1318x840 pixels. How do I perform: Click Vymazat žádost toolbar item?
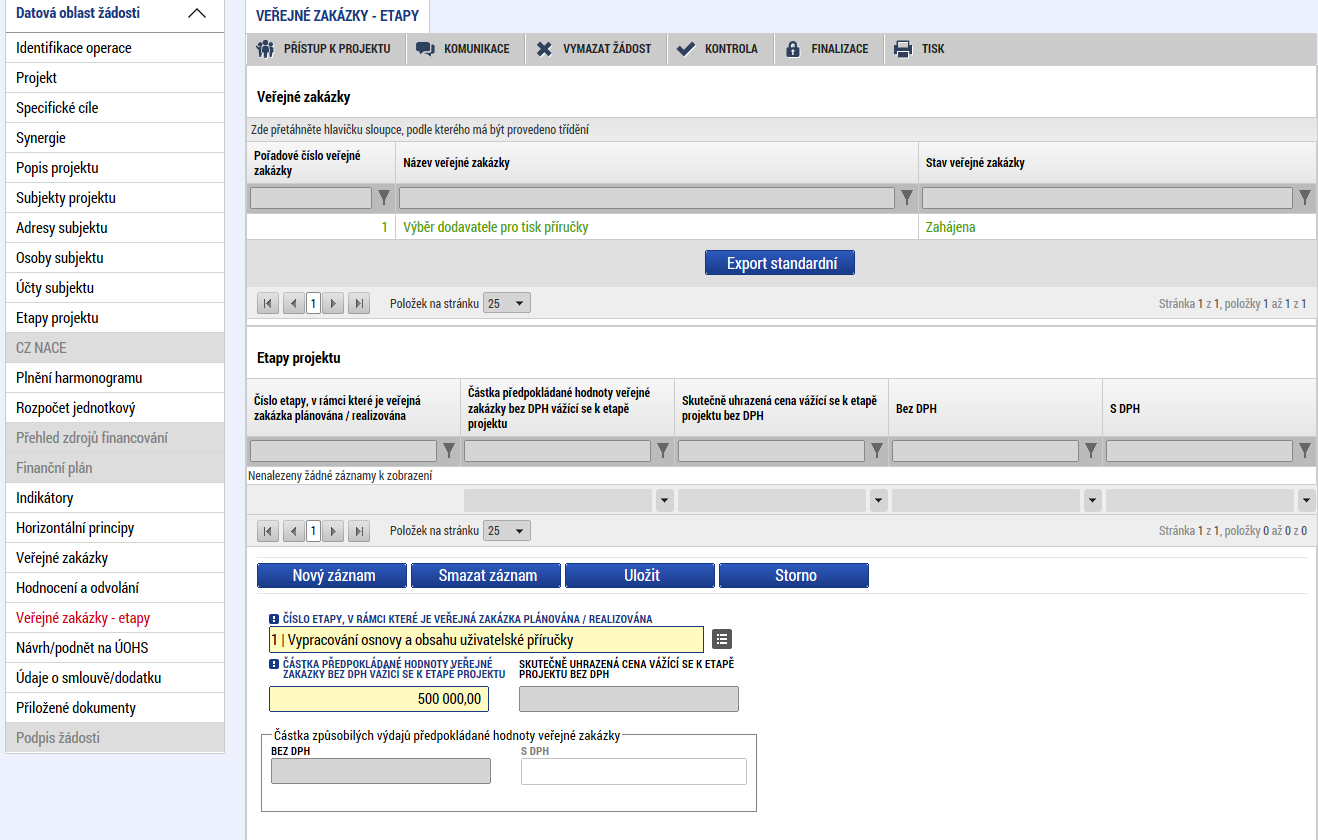[x=596, y=49]
